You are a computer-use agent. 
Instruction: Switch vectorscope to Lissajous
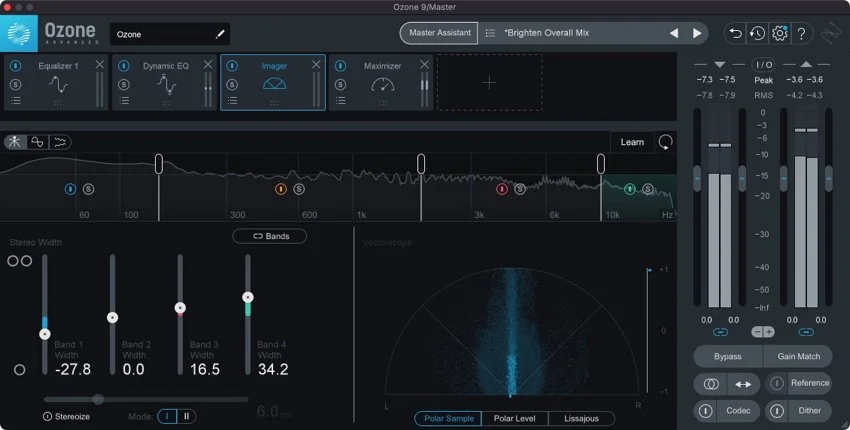click(581, 418)
